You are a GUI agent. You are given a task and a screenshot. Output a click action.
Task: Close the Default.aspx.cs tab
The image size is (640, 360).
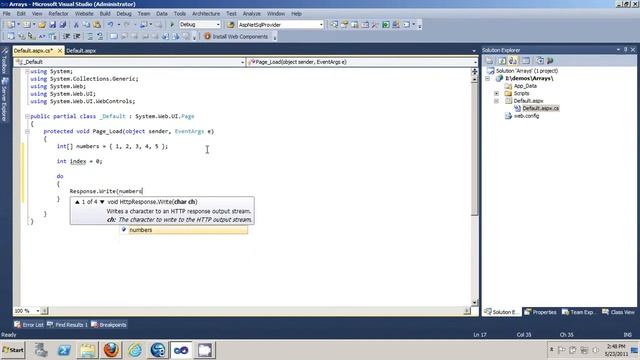[x=60, y=51]
